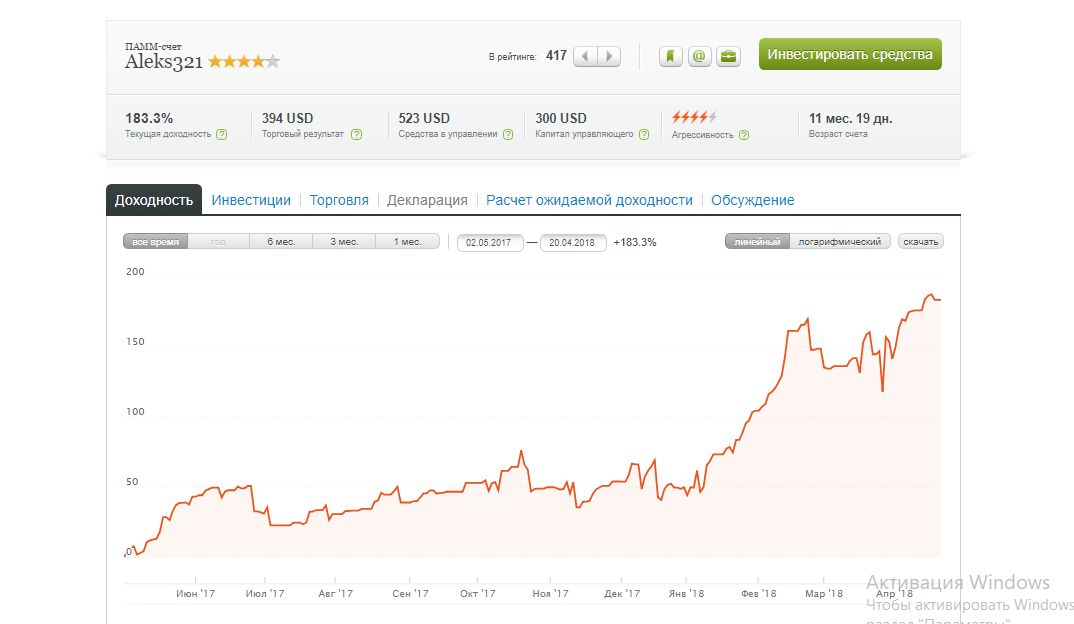Switch to the Торговля tab
1074x624 pixels.
339,200
